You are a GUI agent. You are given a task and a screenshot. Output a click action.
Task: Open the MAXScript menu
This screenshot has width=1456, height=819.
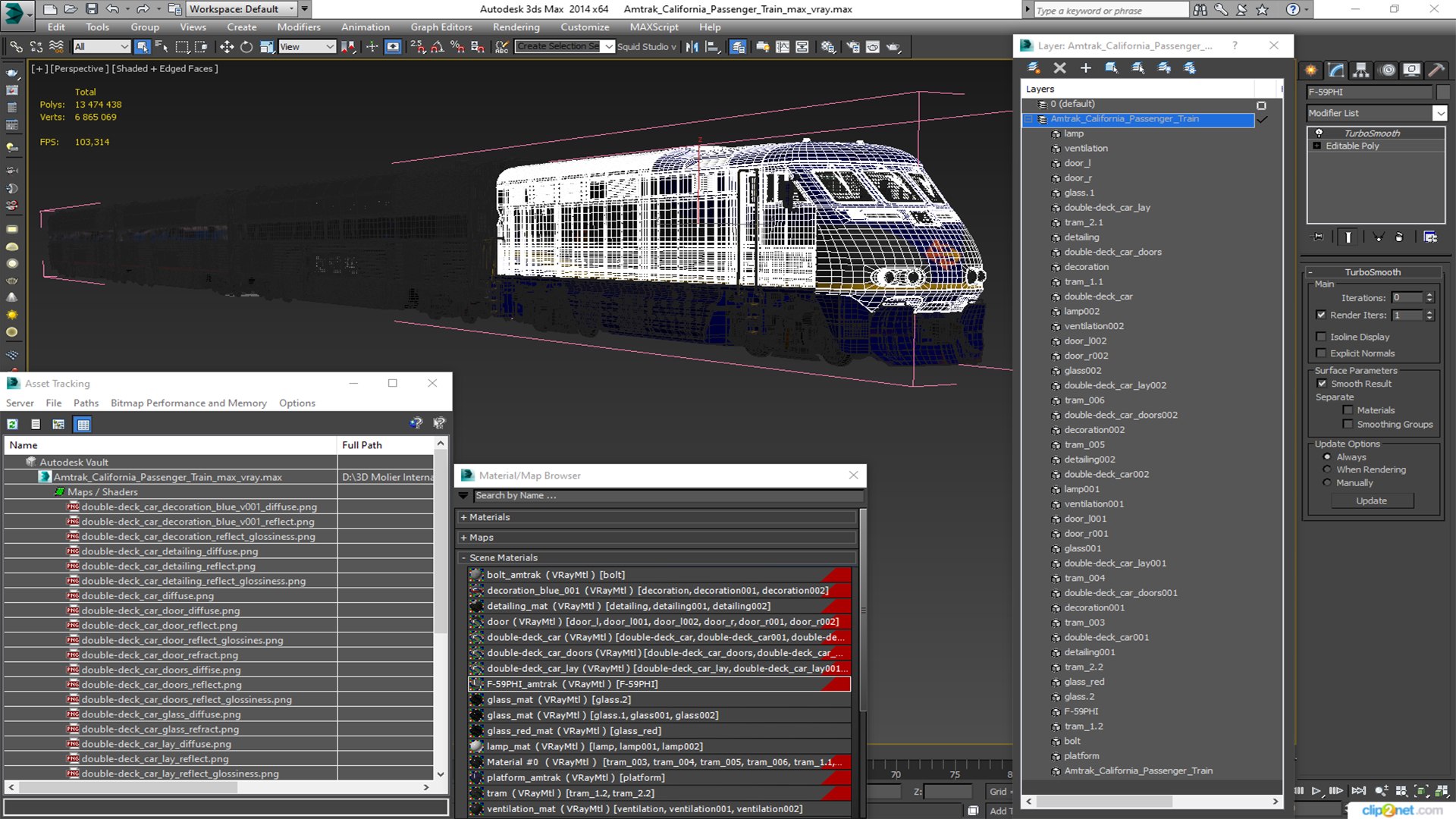pyautogui.click(x=654, y=27)
